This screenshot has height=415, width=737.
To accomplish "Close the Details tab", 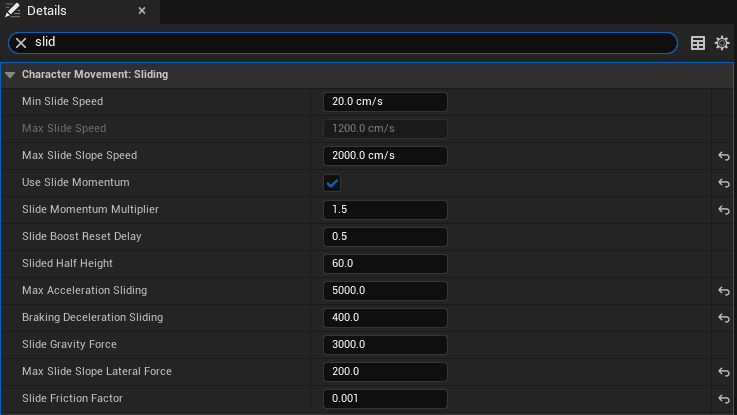I will click(142, 11).
